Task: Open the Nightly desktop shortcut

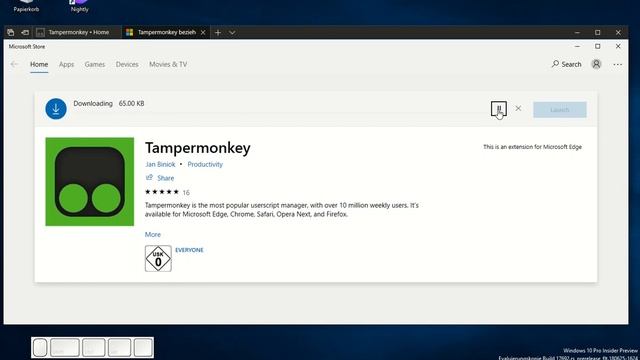Action: click(79, 6)
